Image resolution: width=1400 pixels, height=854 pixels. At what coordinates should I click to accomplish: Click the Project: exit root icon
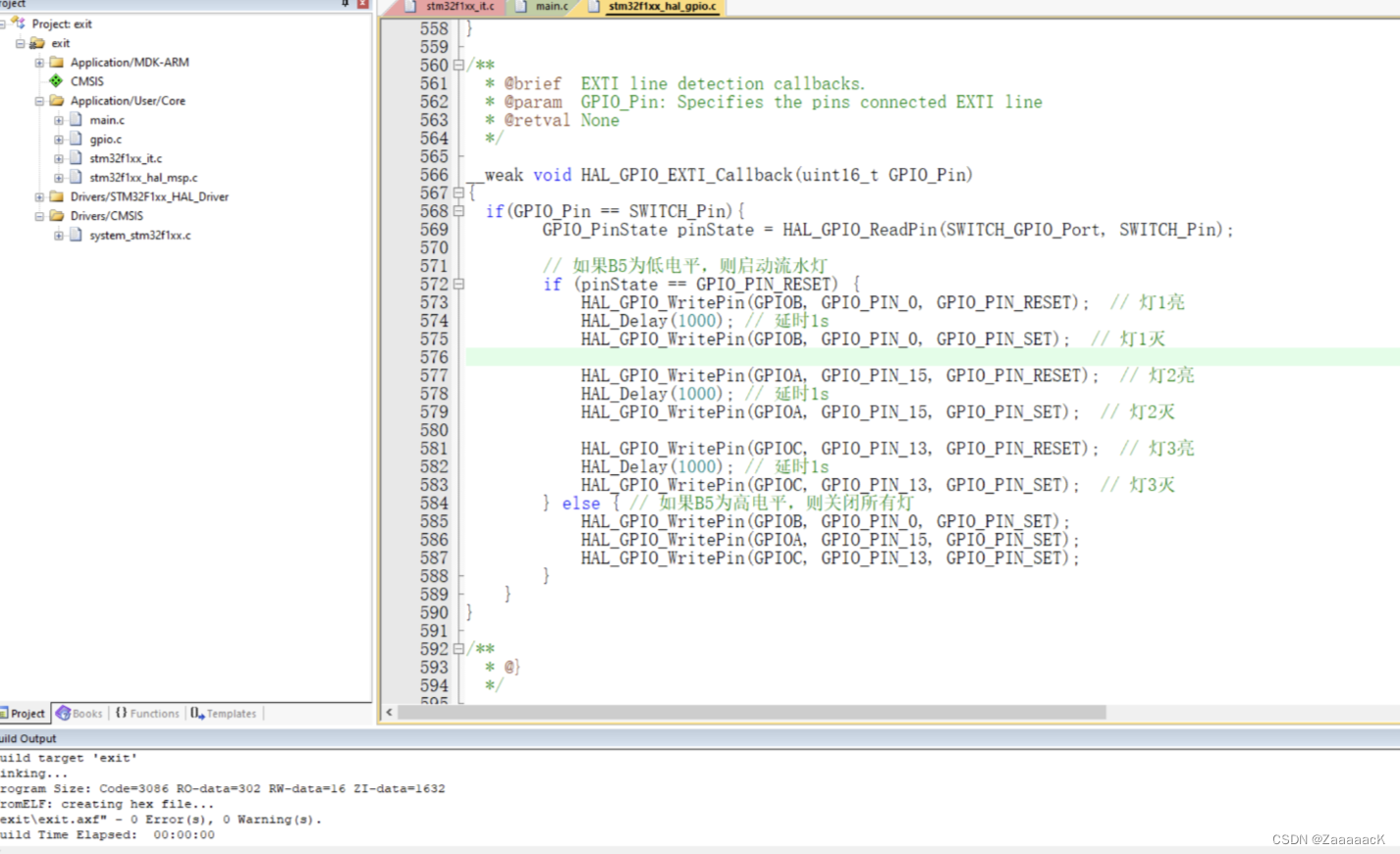(x=19, y=23)
